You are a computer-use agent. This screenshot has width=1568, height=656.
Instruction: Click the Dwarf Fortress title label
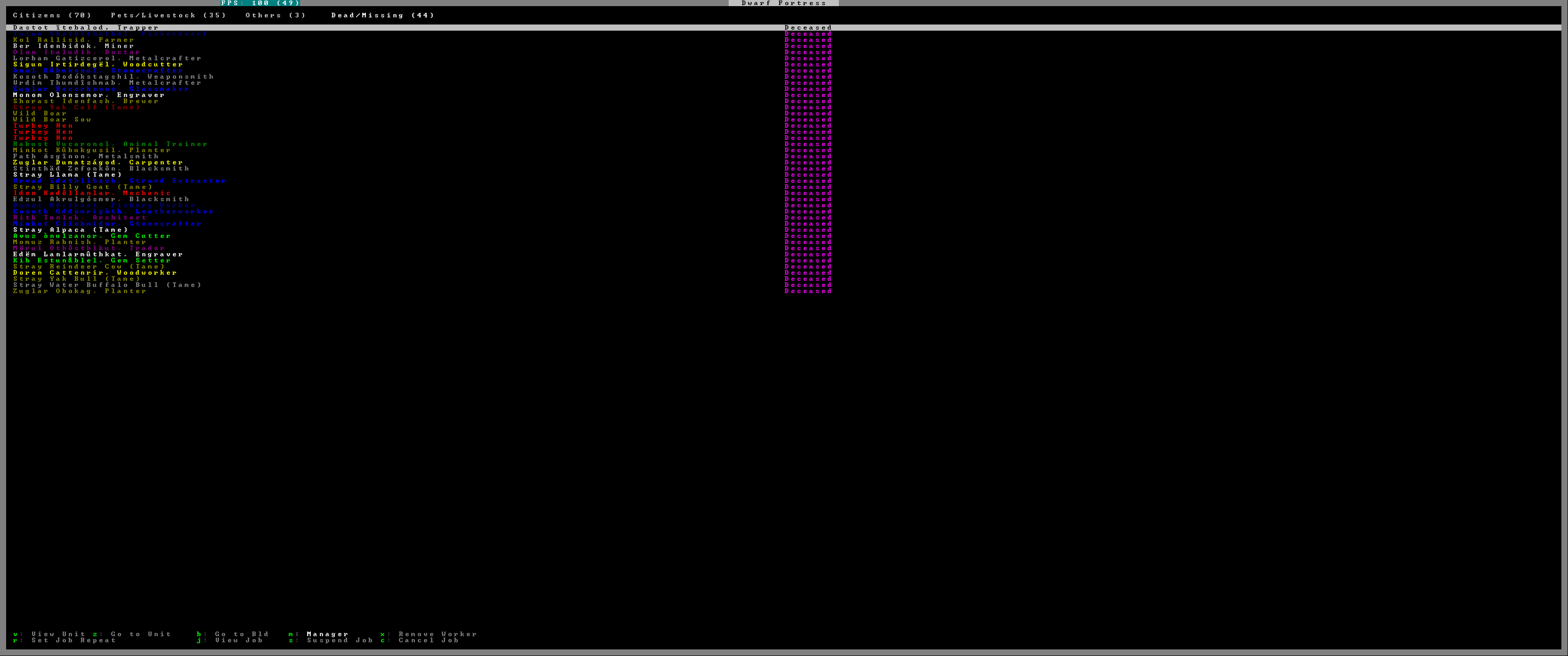coord(783,3)
